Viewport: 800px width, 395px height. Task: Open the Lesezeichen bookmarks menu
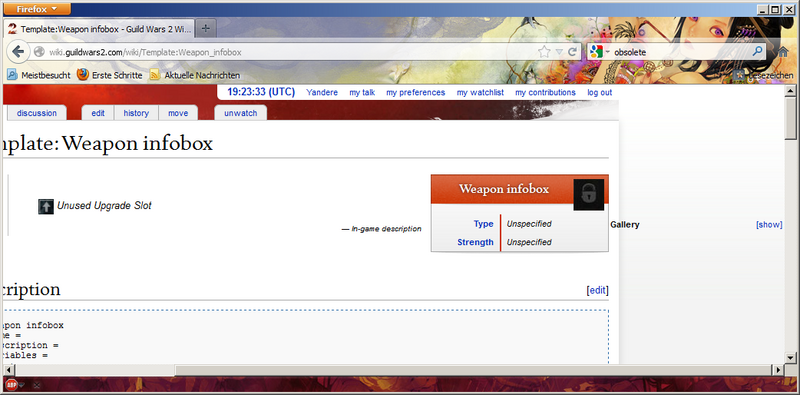pyautogui.click(x=763, y=76)
